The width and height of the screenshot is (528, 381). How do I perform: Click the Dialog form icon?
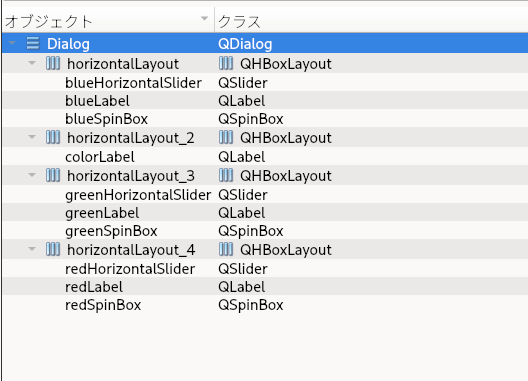(33, 43)
